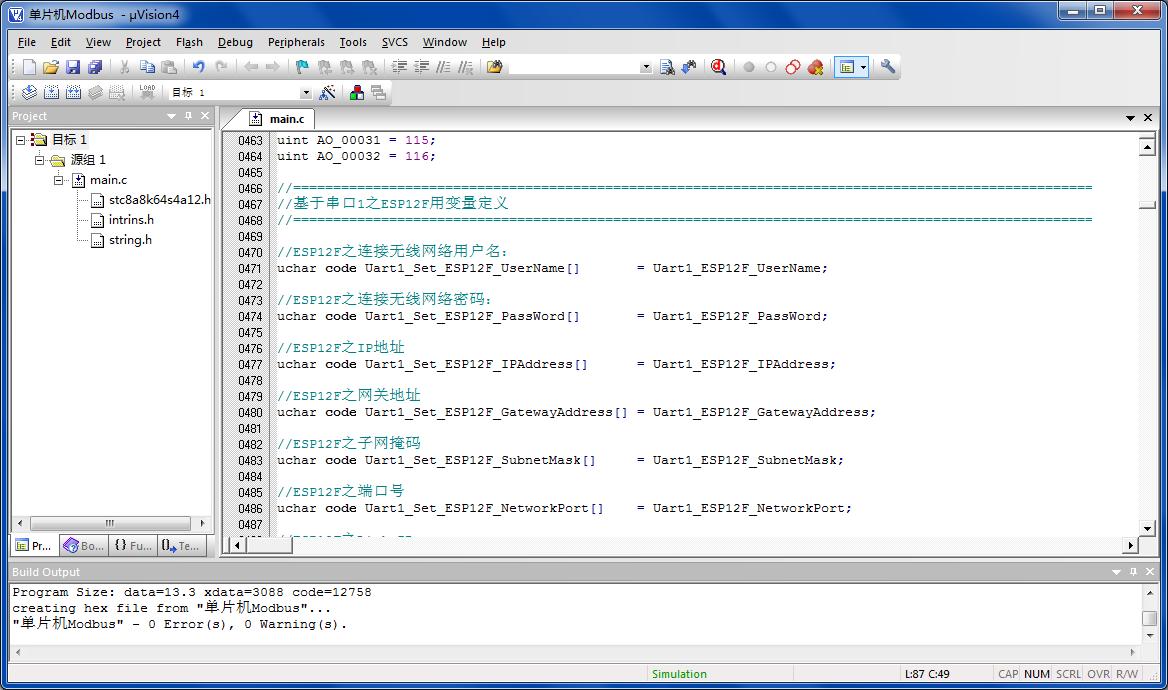The width and height of the screenshot is (1168, 690).
Task: Click the Open file folder icon
Action: tap(51, 67)
